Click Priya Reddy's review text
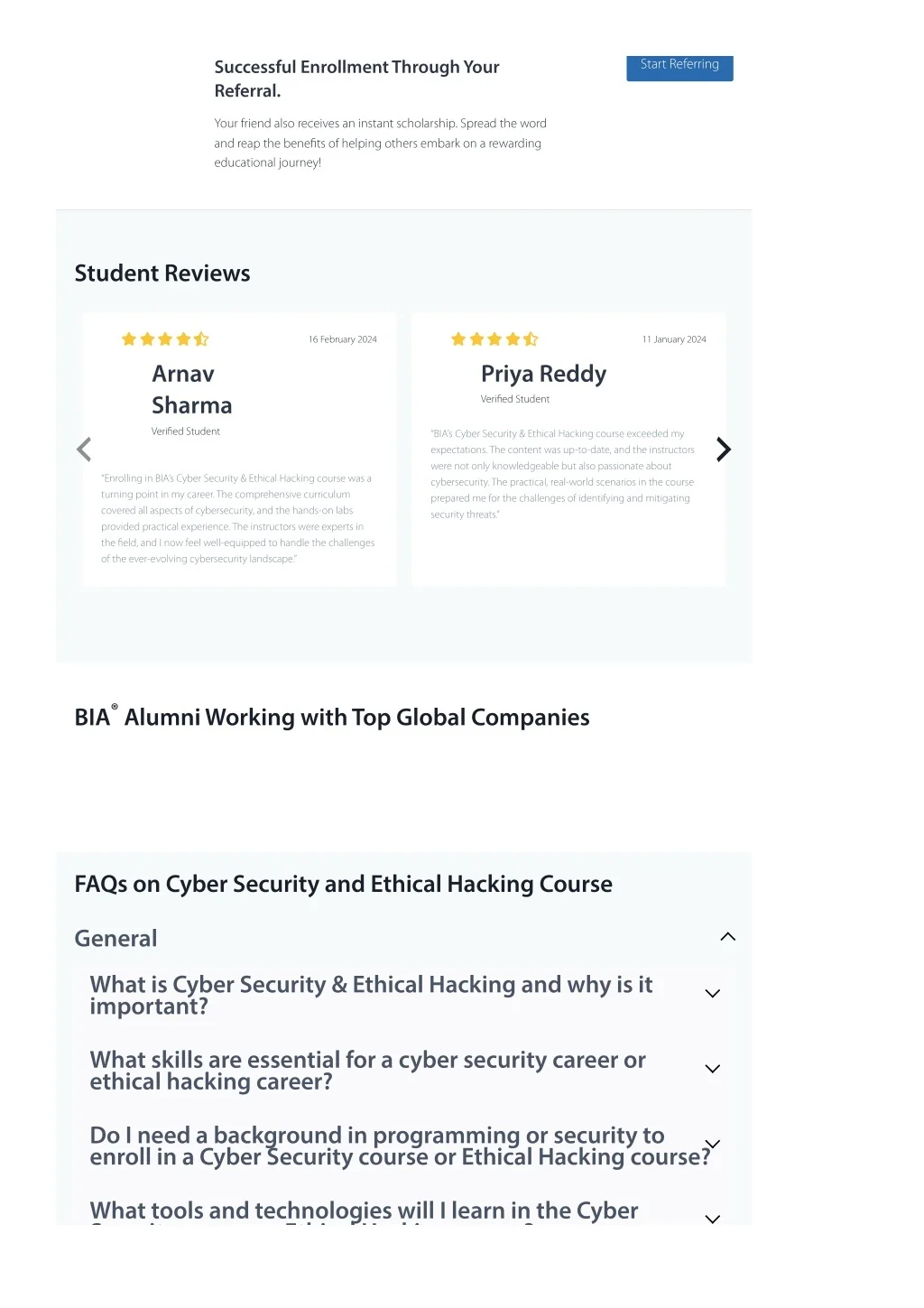 pos(563,474)
